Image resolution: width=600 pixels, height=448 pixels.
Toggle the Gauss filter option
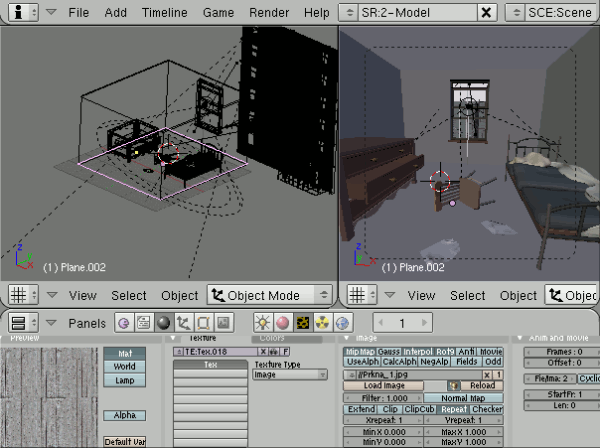389,352
